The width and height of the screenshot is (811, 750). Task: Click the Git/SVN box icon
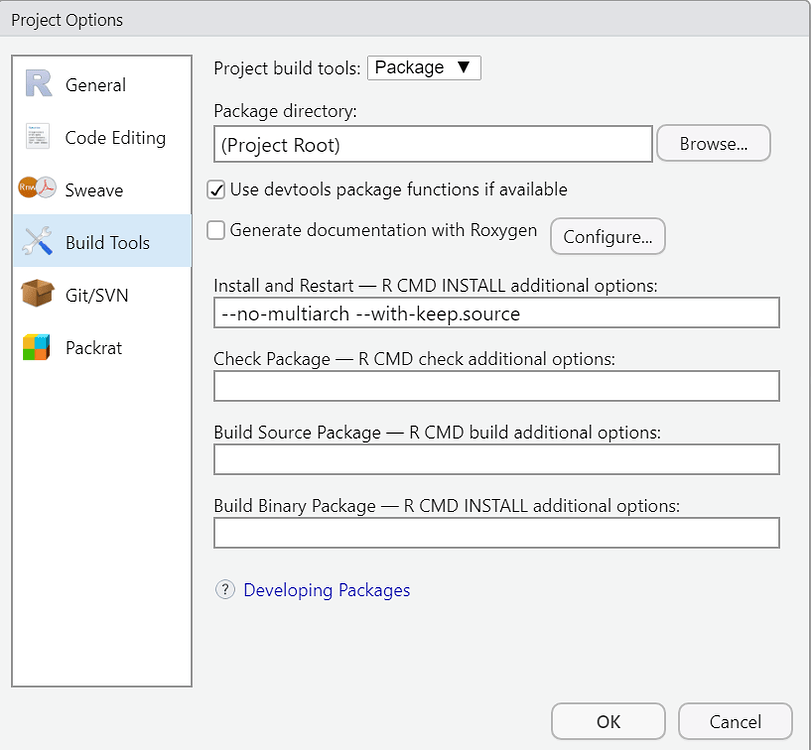(37, 293)
